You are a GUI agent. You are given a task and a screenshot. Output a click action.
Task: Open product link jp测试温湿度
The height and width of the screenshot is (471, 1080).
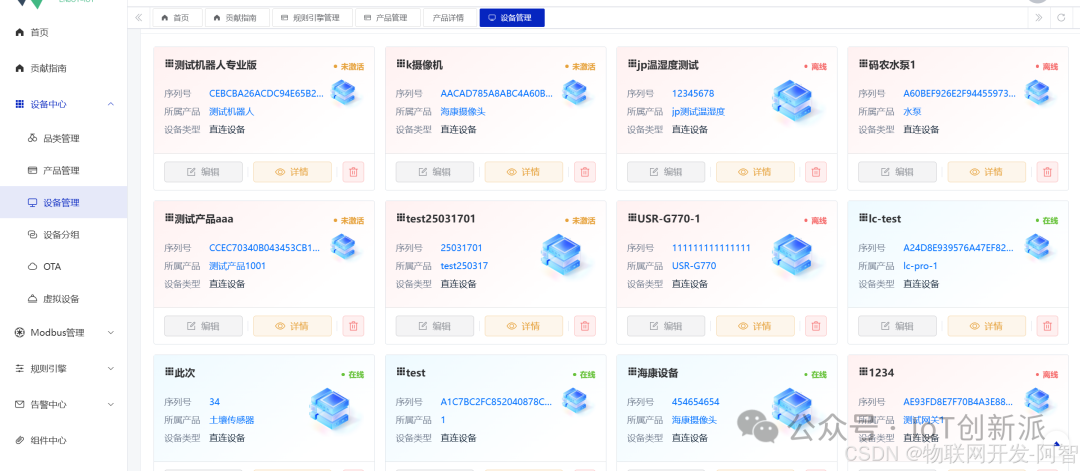coord(699,112)
